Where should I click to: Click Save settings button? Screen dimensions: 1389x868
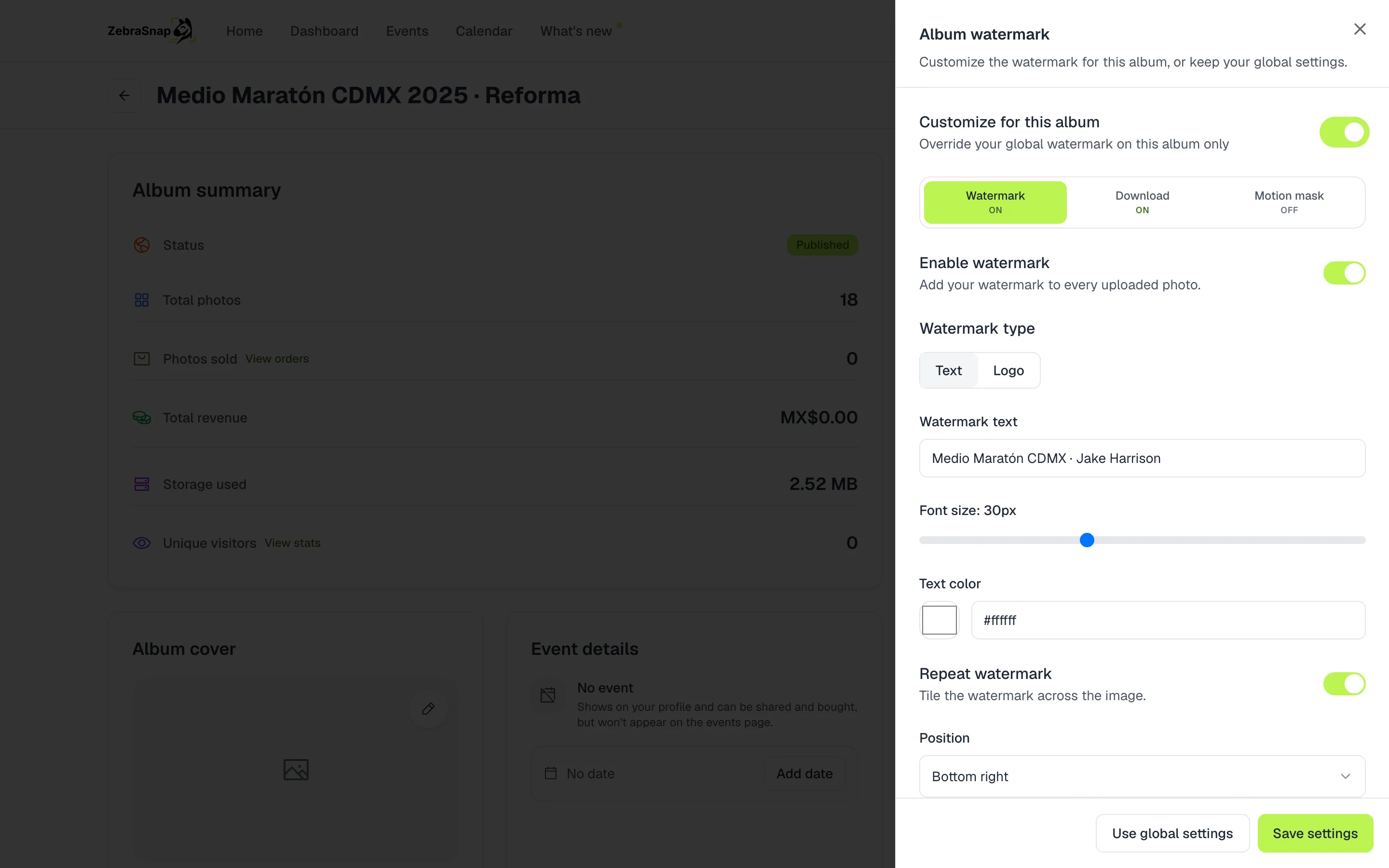(1315, 833)
